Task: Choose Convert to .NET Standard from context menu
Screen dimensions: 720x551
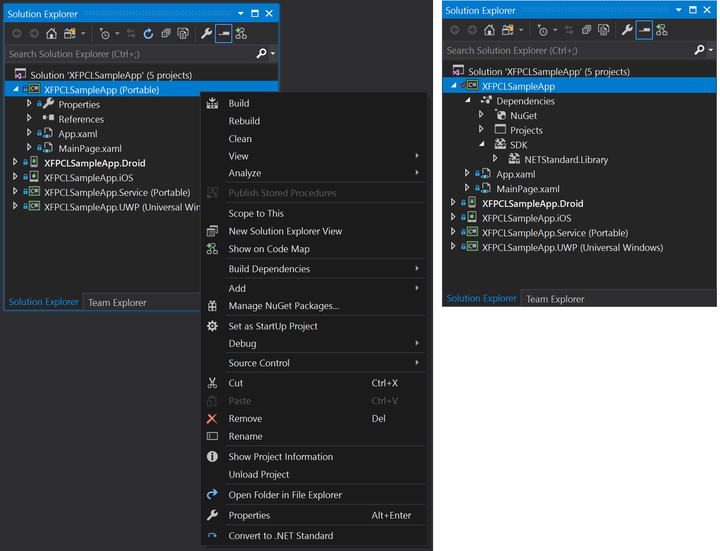Action: tap(280, 535)
